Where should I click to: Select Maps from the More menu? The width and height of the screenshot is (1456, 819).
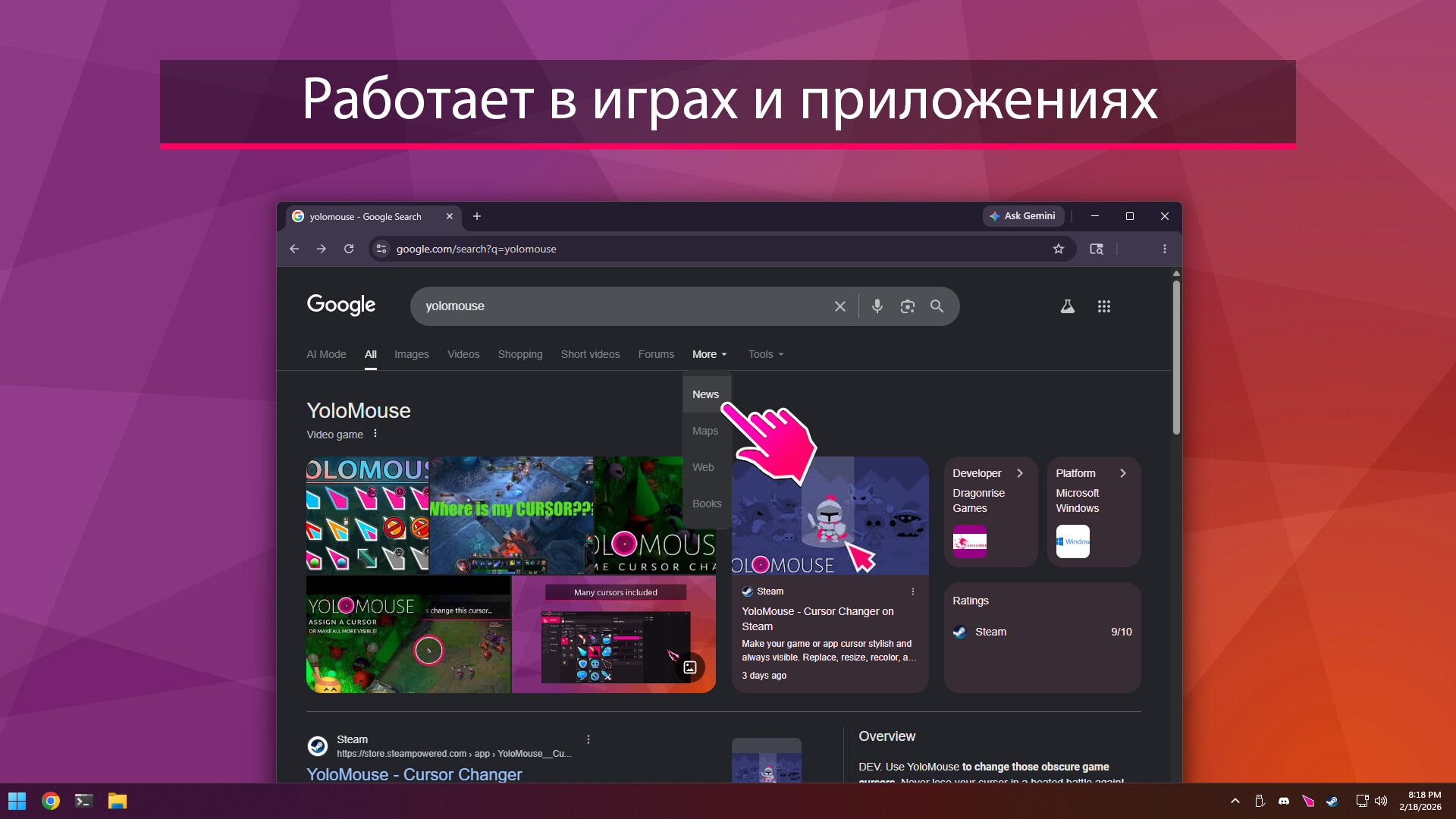[706, 431]
